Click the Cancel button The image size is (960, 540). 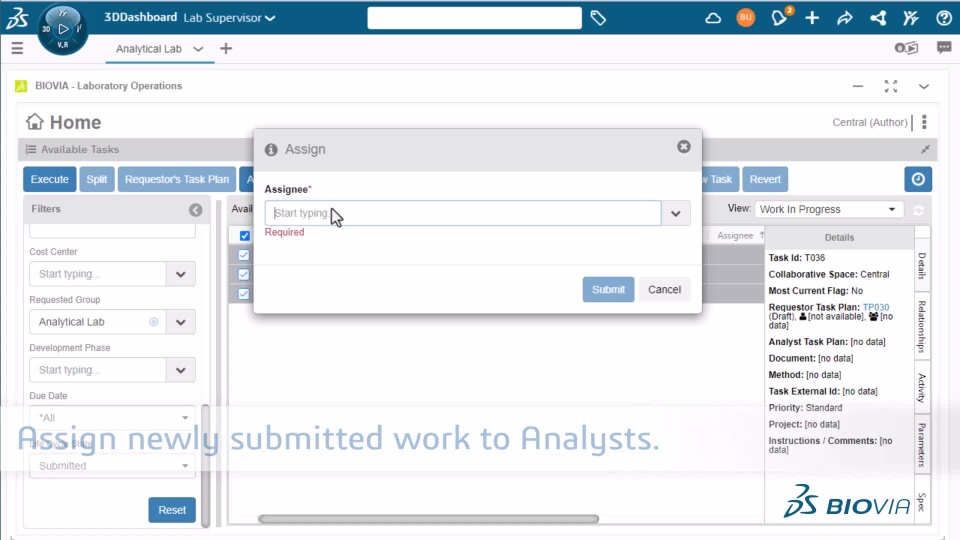click(x=664, y=290)
